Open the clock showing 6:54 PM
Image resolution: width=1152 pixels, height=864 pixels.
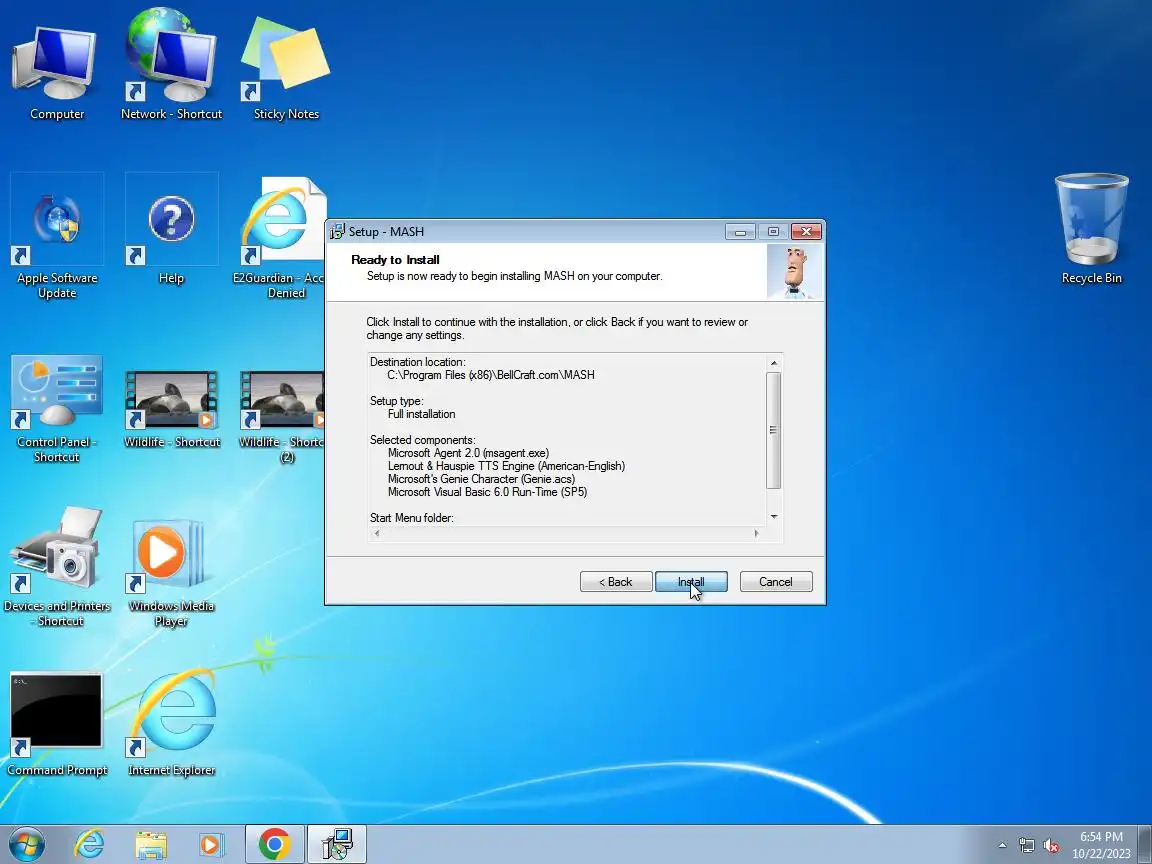click(x=1101, y=845)
